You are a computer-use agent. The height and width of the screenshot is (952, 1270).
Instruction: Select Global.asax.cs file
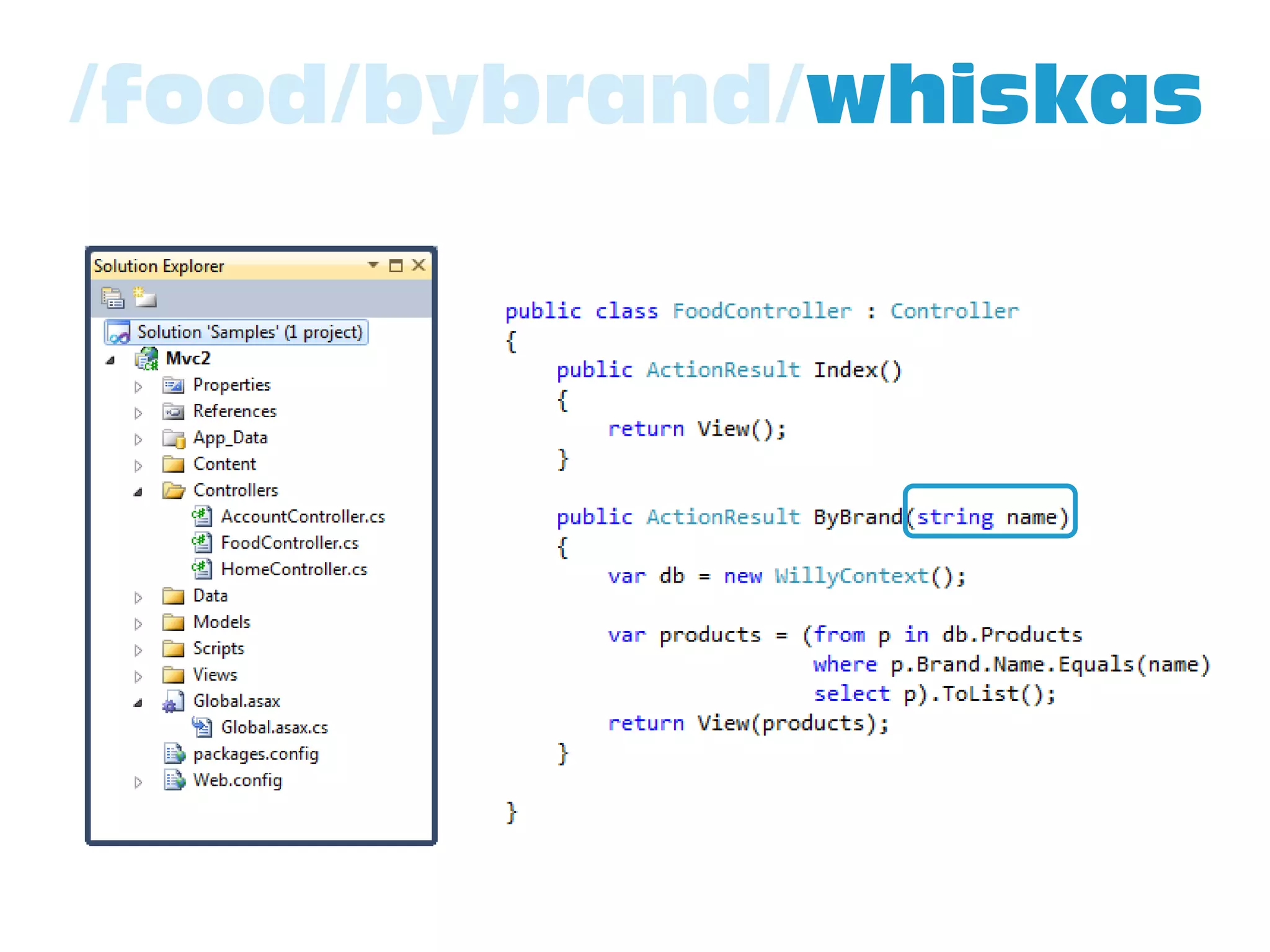(274, 728)
